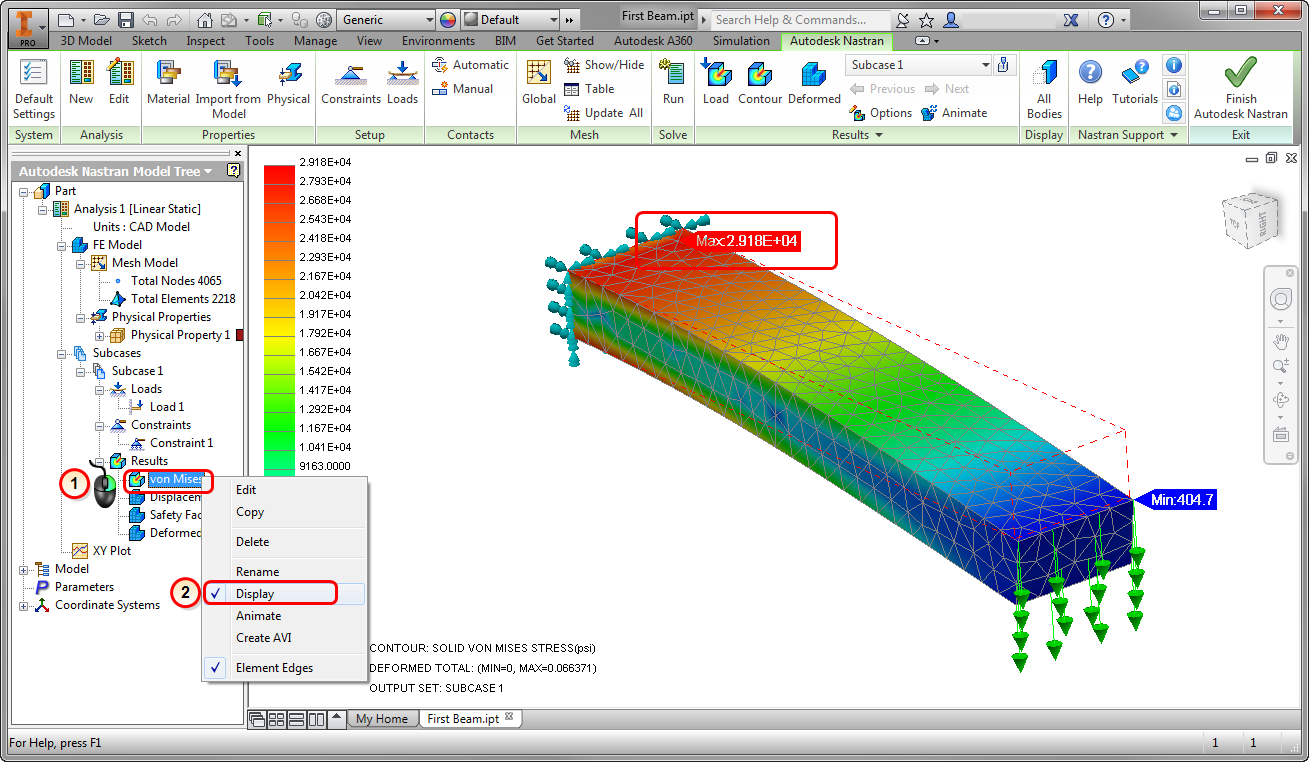Click the Autodesk Exchange X icon
The image size is (1309, 762).
1071,19
